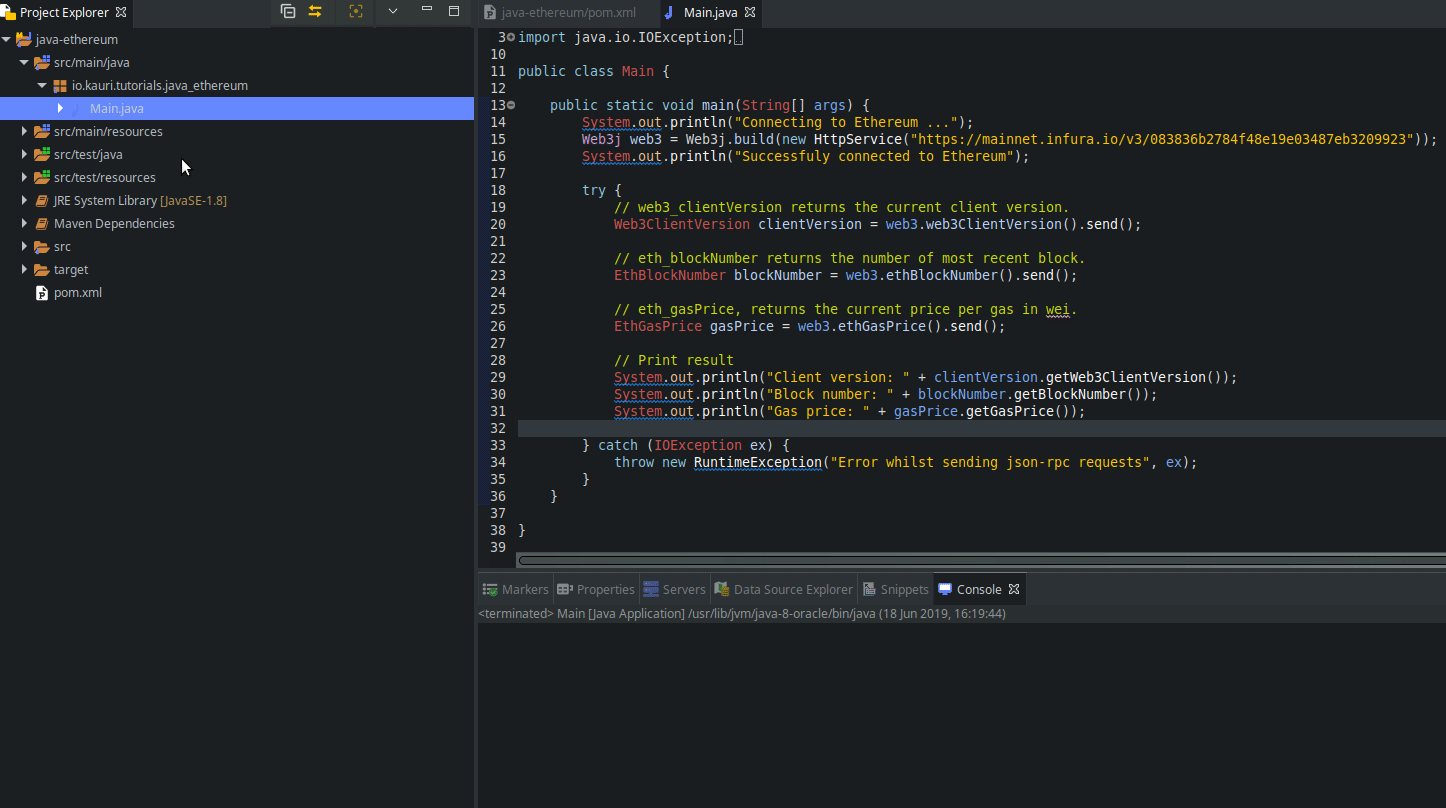Switch to the Project Explorer tab

tap(64, 13)
